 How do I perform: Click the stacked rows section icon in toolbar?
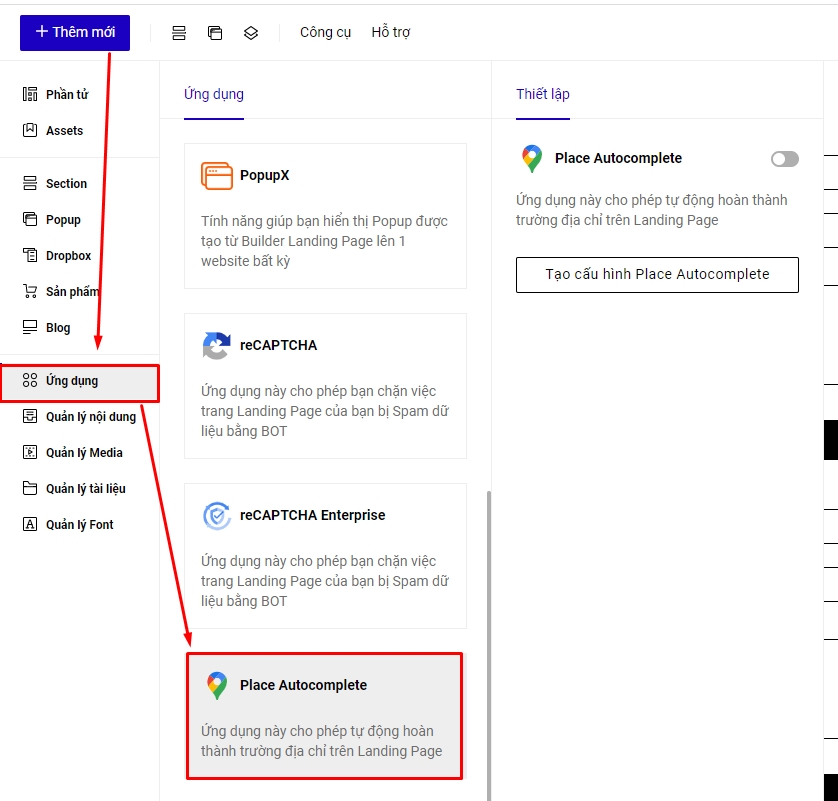[179, 33]
